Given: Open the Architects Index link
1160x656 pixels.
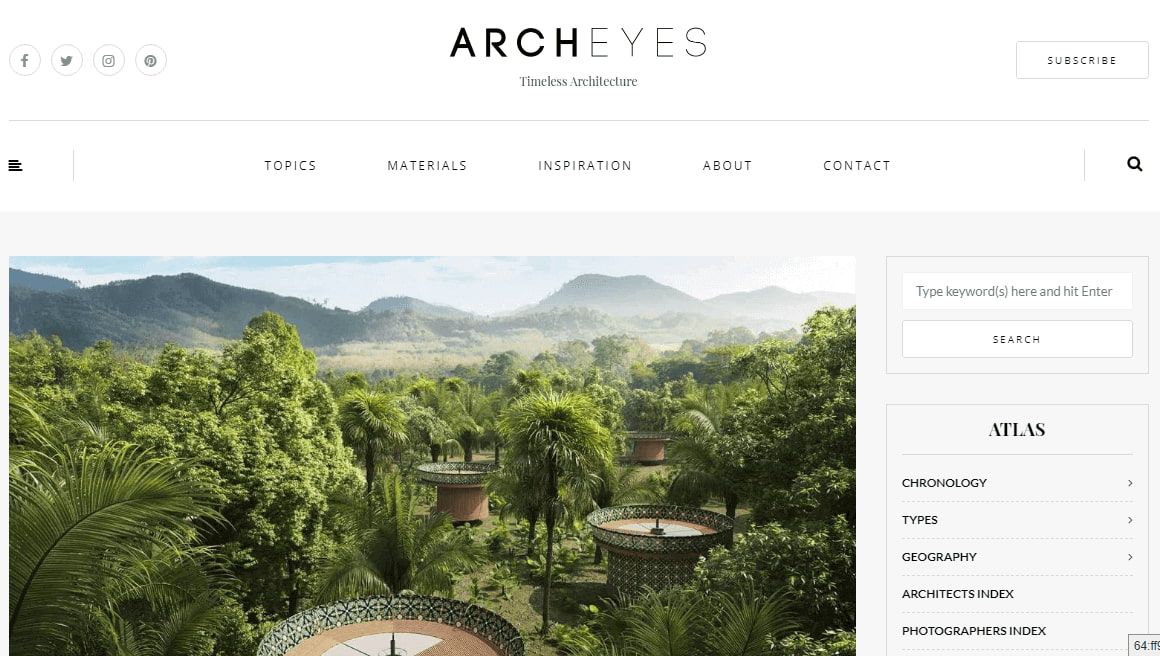Looking at the screenshot, I should click(957, 594).
